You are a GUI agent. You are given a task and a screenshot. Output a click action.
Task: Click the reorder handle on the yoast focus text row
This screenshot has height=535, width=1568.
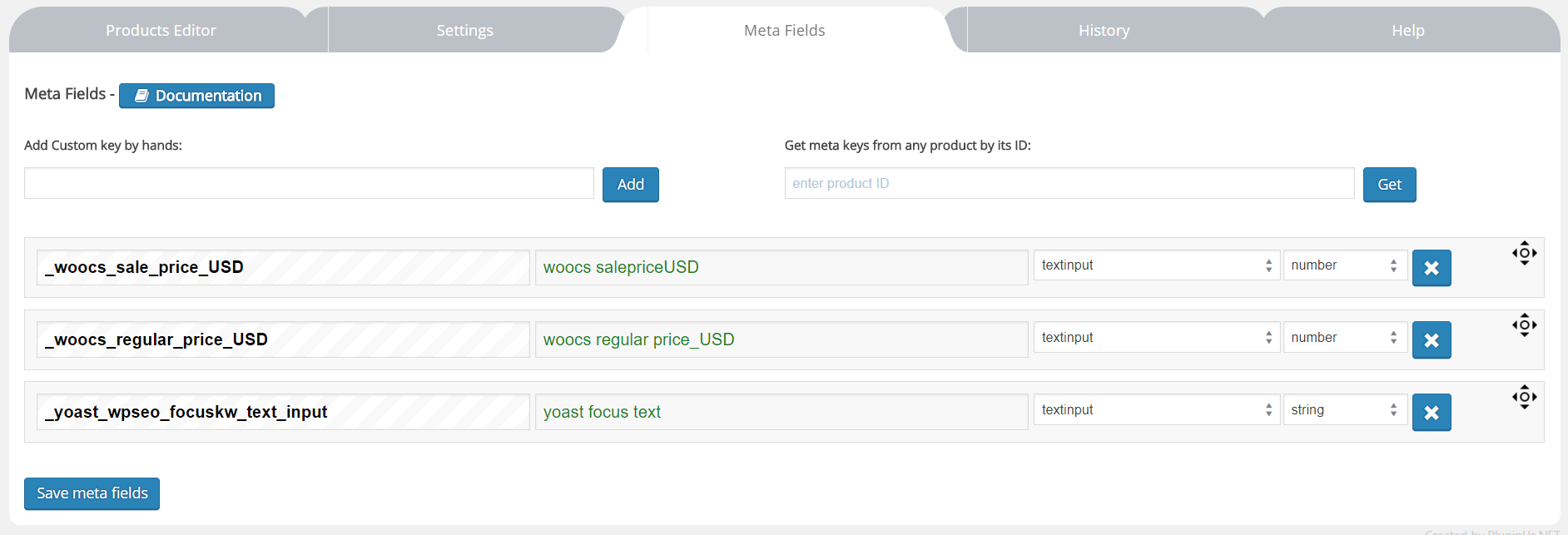coord(1524,397)
